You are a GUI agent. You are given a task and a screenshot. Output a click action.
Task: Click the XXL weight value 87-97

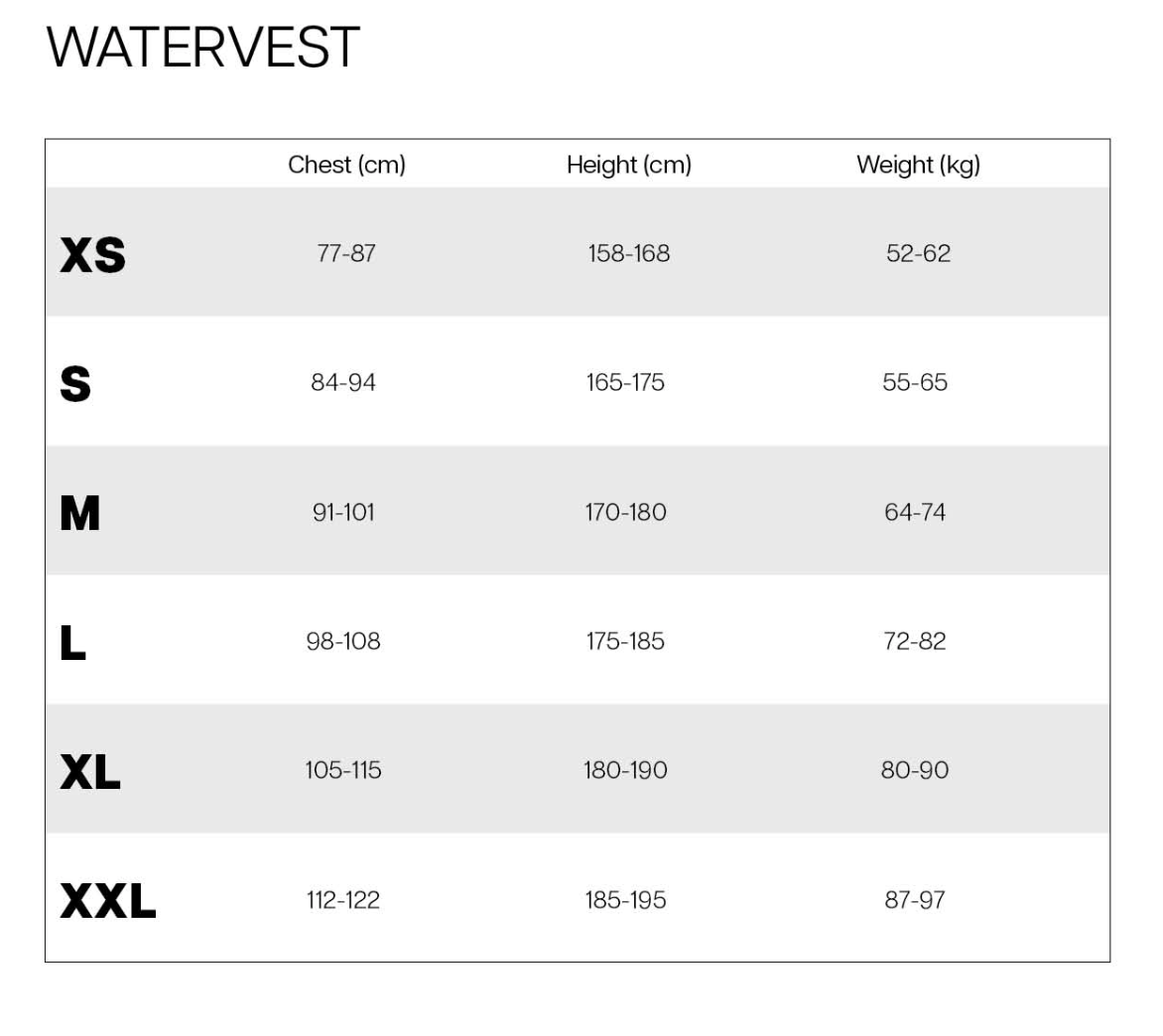[915, 900]
